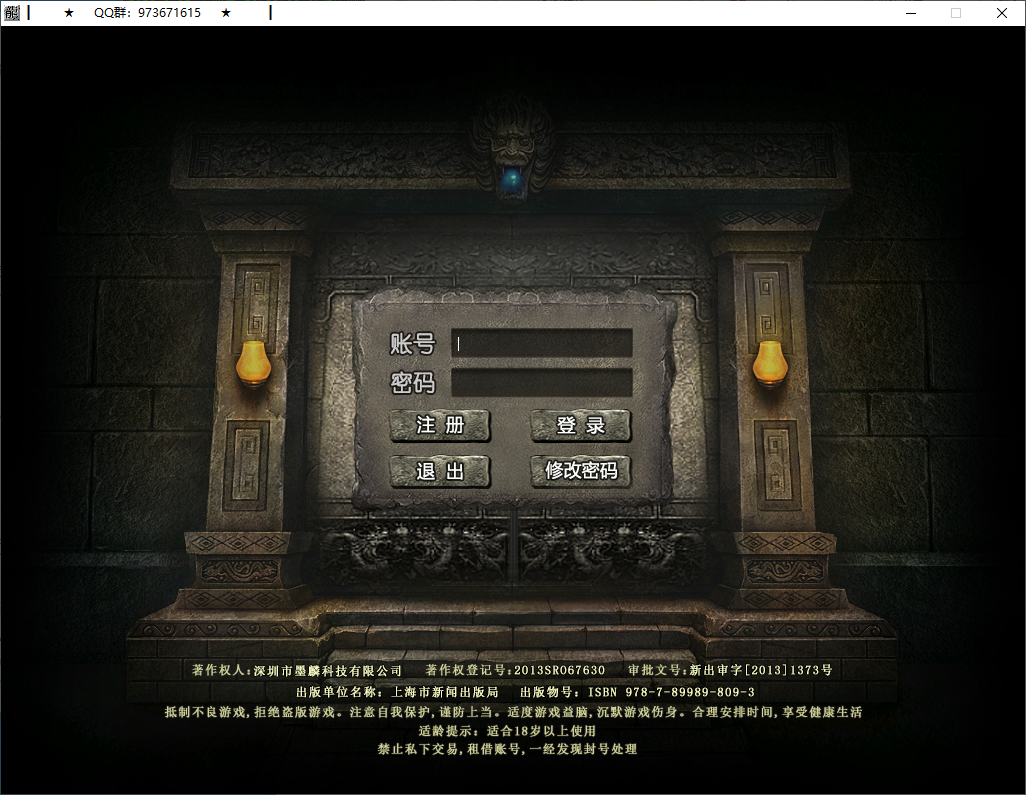Click the right torch lamp on the pillar
The height and width of the screenshot is (795, 1026).
(771, 362)
